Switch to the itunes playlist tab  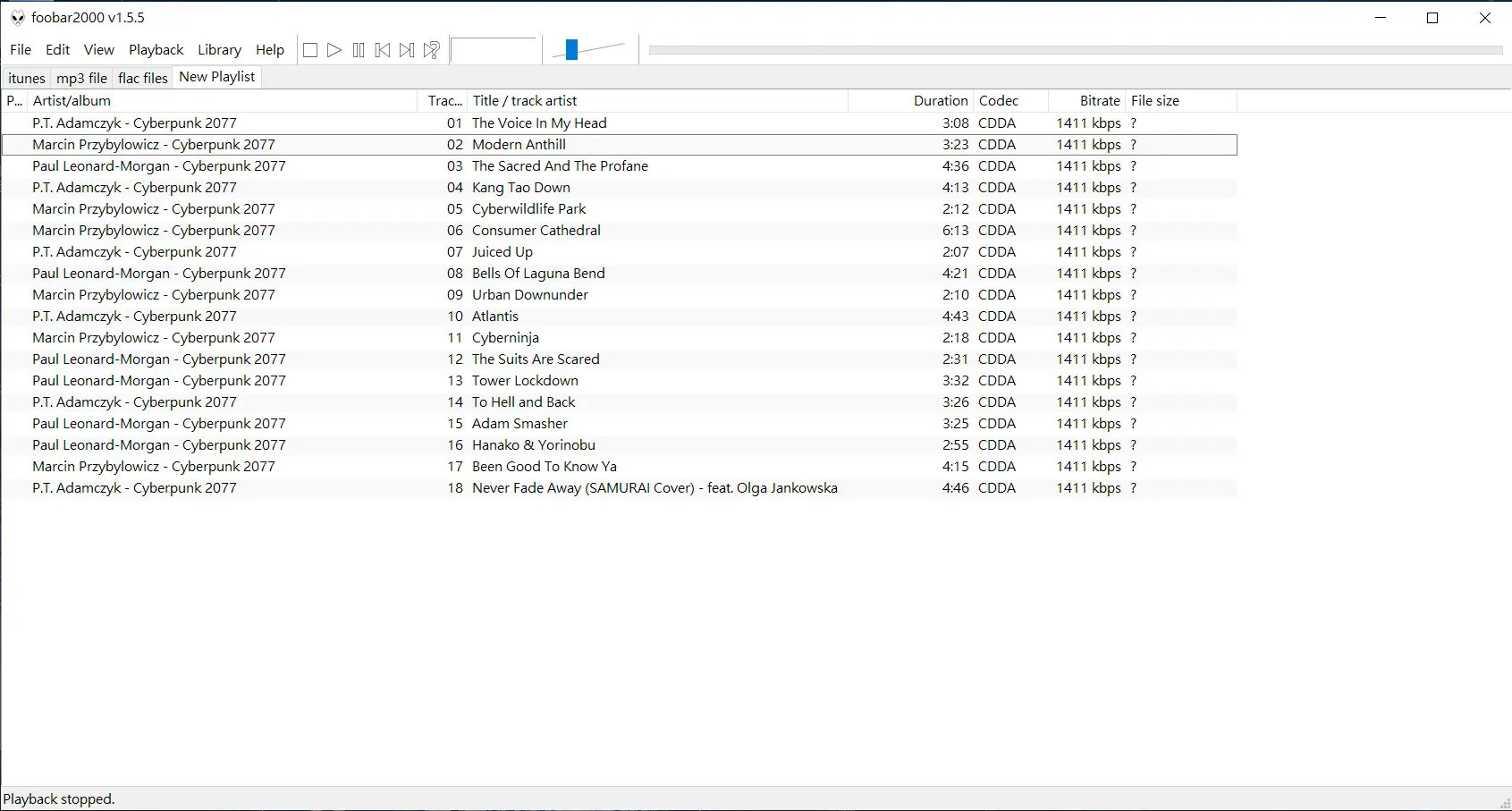click(x=27, y=78)
